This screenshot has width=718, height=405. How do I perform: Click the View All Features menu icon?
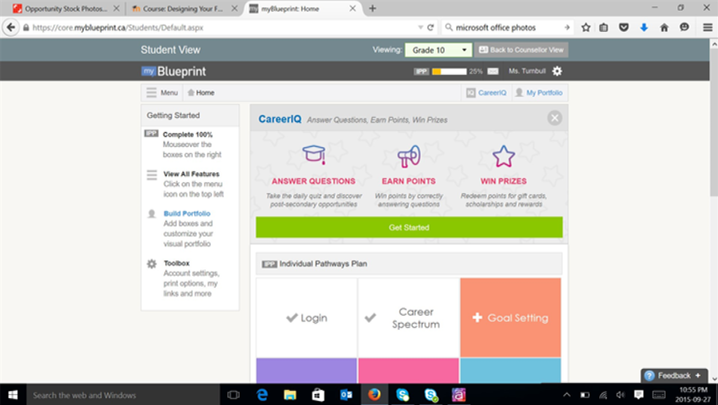[152, 175]
